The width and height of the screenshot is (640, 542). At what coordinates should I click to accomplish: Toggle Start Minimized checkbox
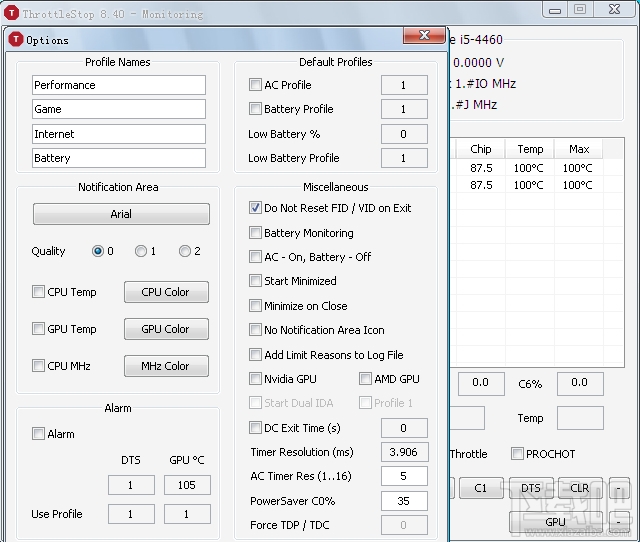pyautogui.click(x=256, y=281)
